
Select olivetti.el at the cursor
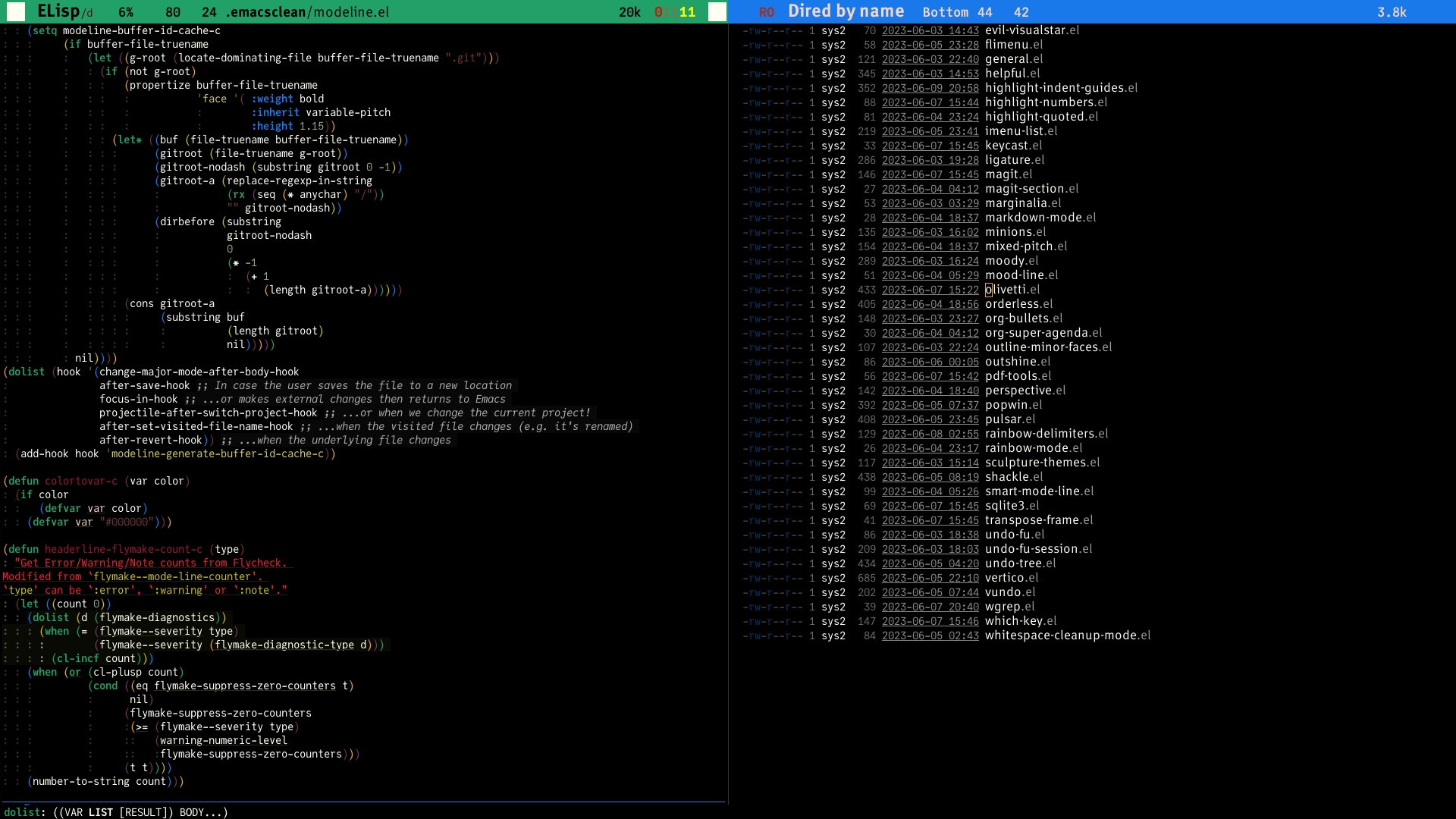point(1012,290)
